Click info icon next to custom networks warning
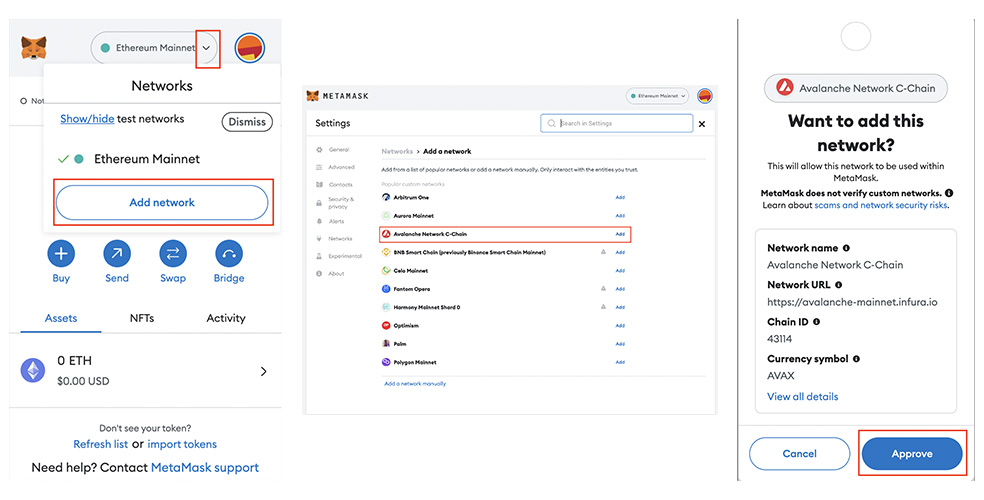 click(x=949, y=193)
